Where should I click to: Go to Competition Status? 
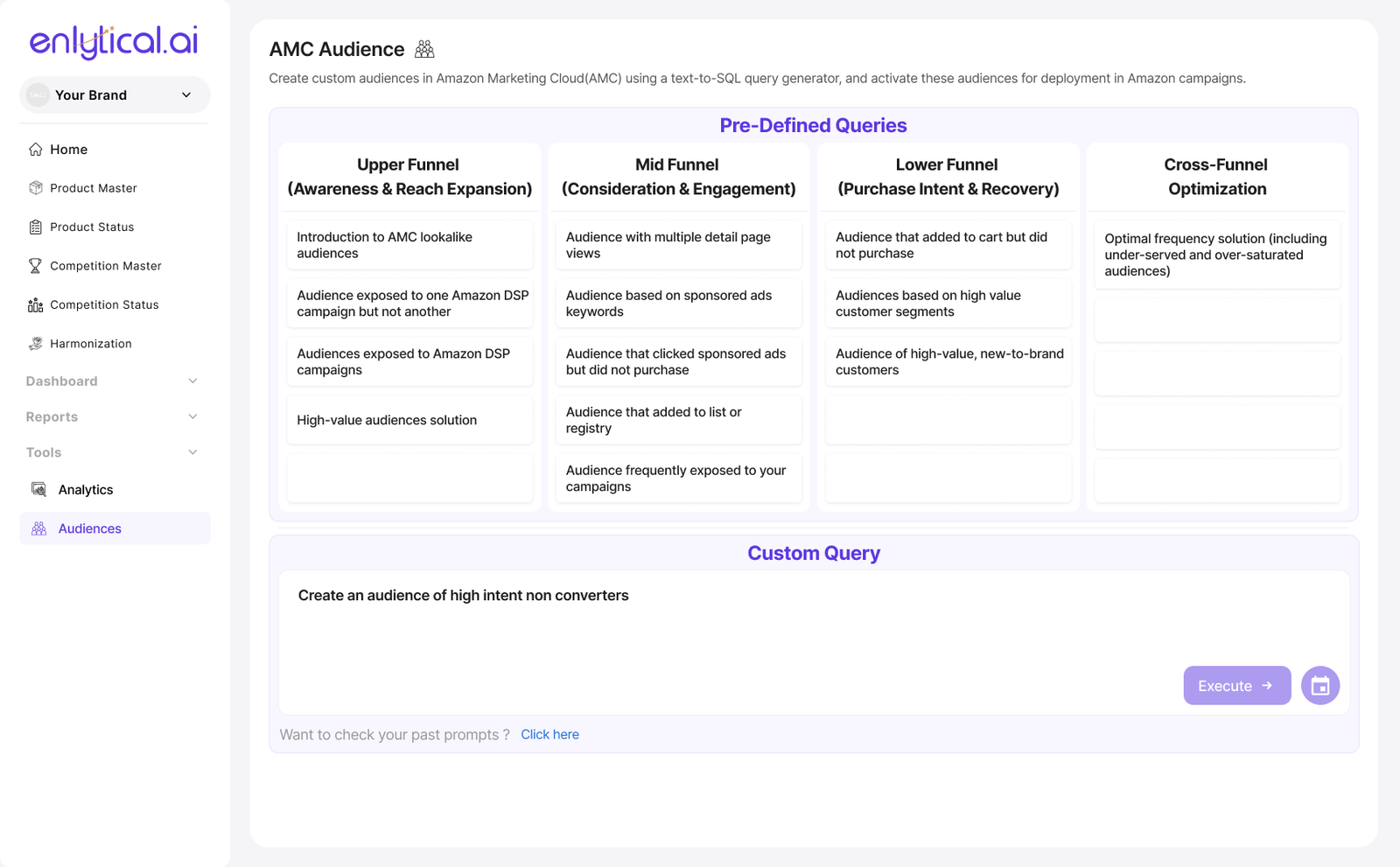coord(115,304)
